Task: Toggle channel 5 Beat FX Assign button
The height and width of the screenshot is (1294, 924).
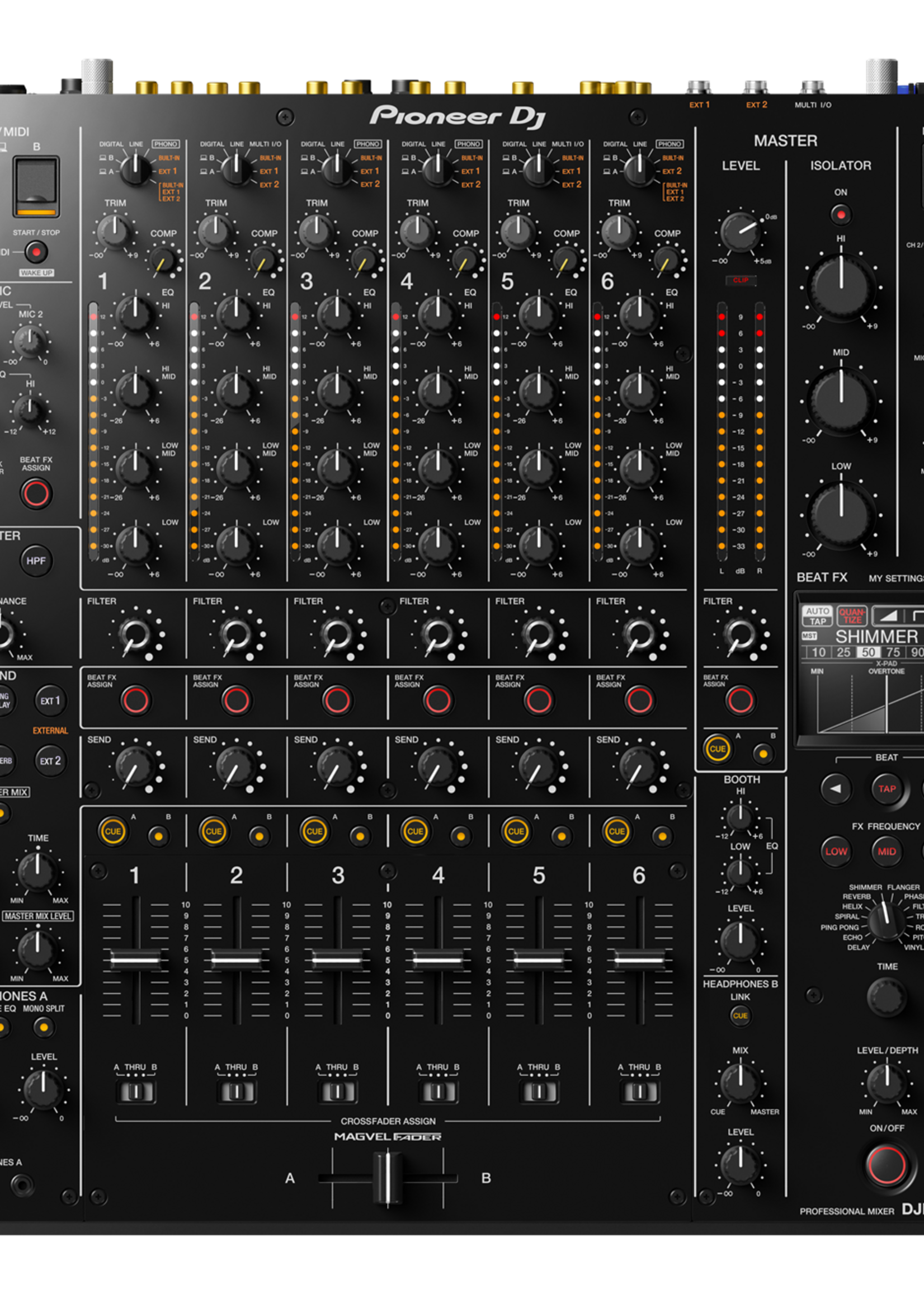Action: click(538, 700)
